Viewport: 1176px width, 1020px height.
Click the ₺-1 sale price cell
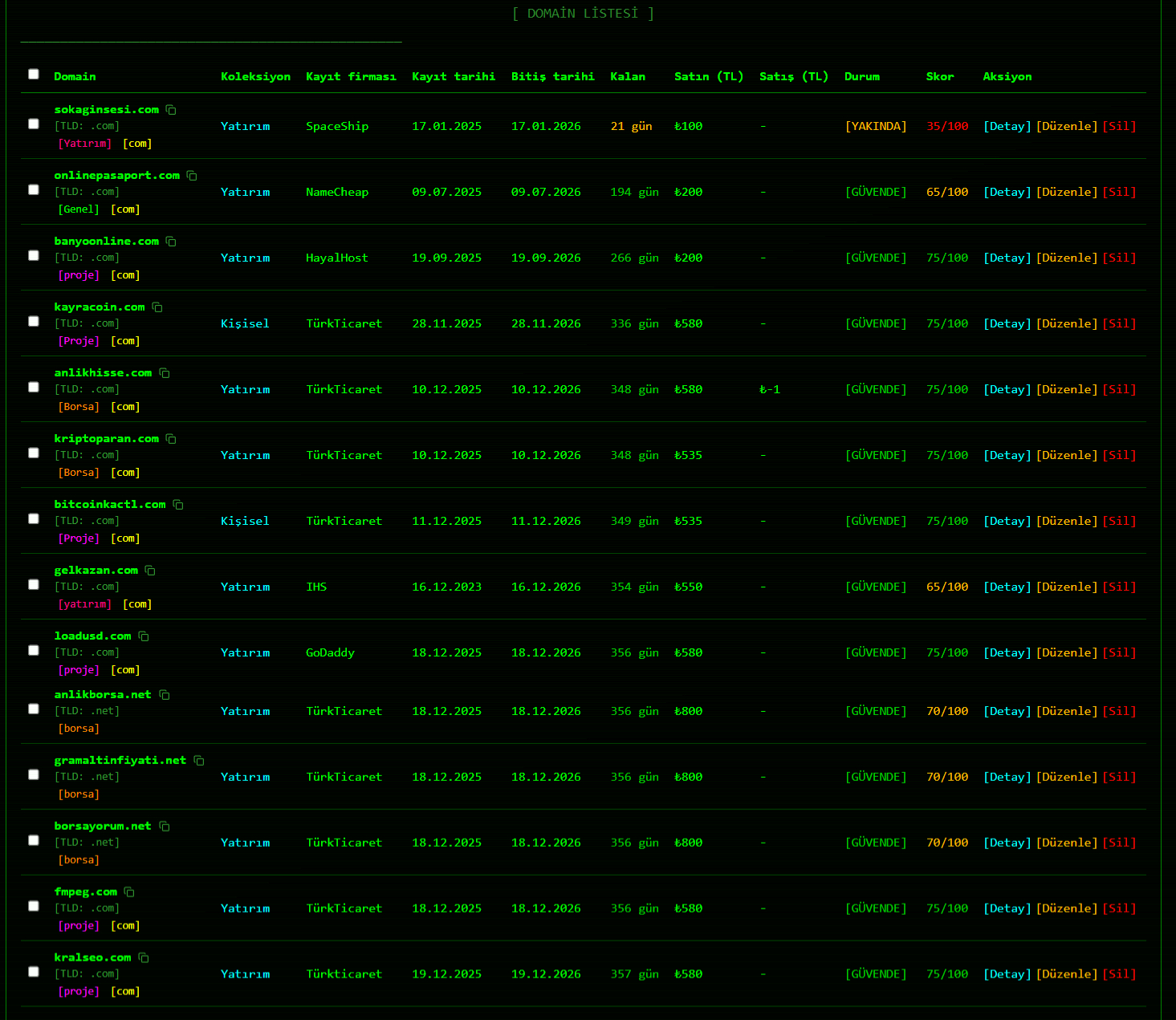[770, 389]
